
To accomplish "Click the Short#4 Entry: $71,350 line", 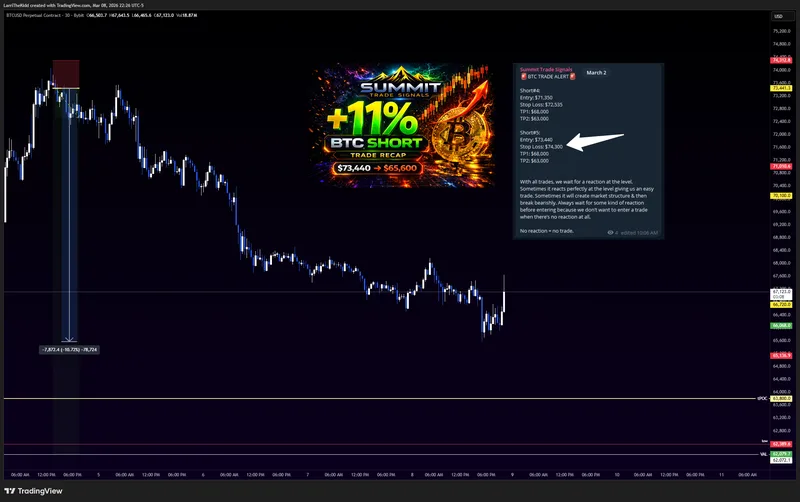I will (x=536, y=97).
